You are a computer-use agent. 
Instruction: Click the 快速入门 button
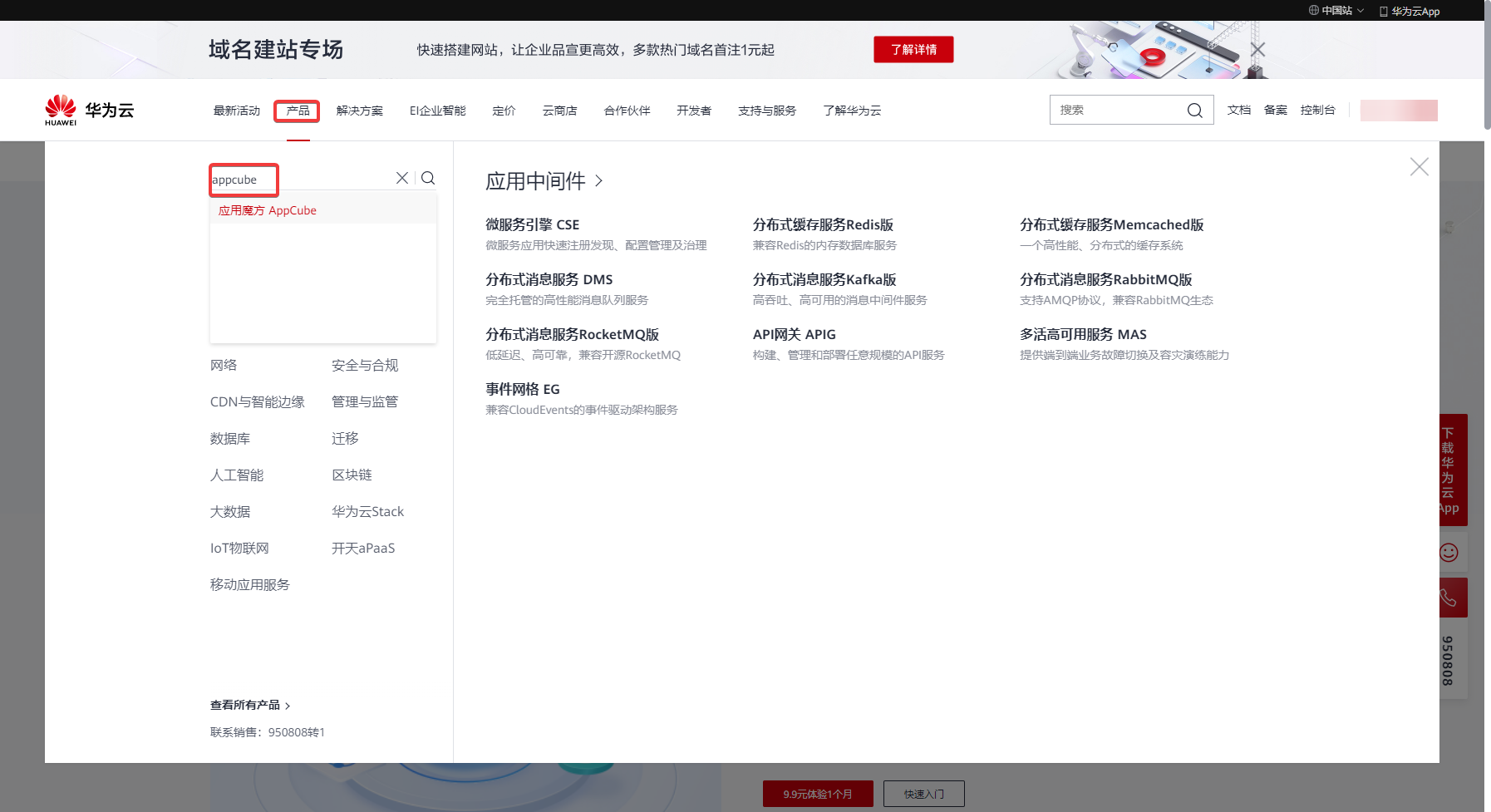(924, 794)
